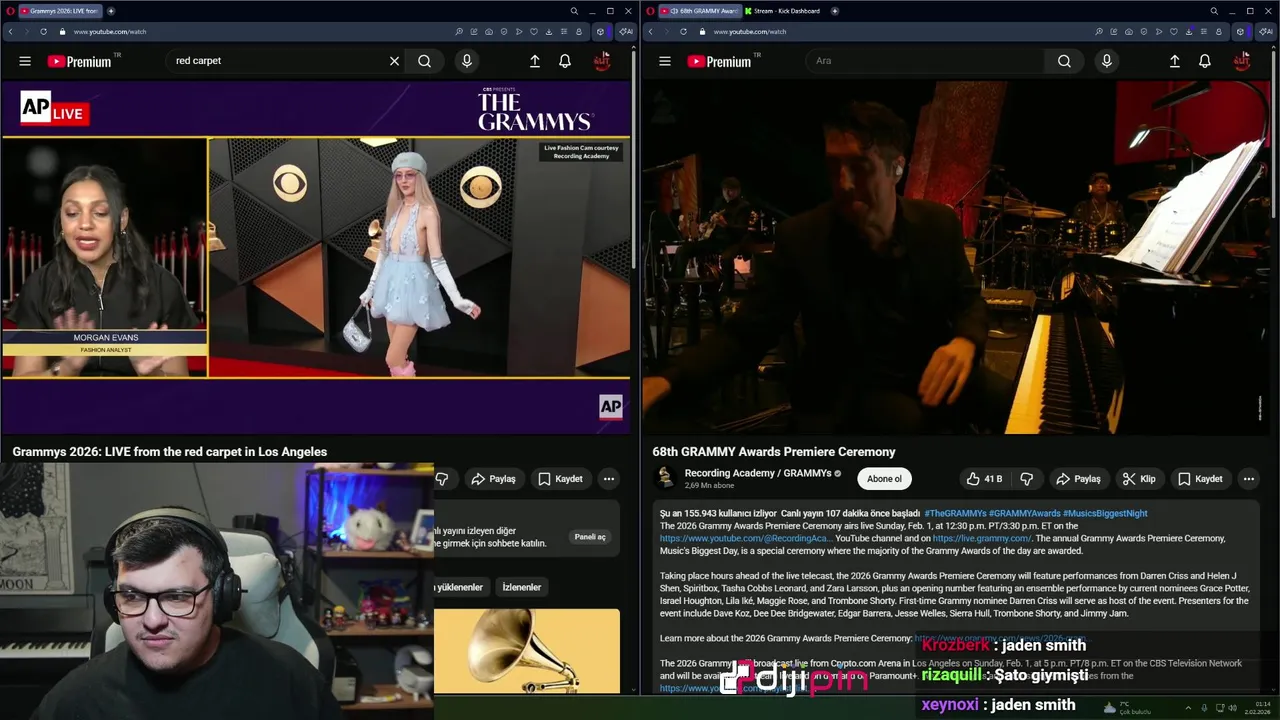Go back in right browser window

coord(650,31)
